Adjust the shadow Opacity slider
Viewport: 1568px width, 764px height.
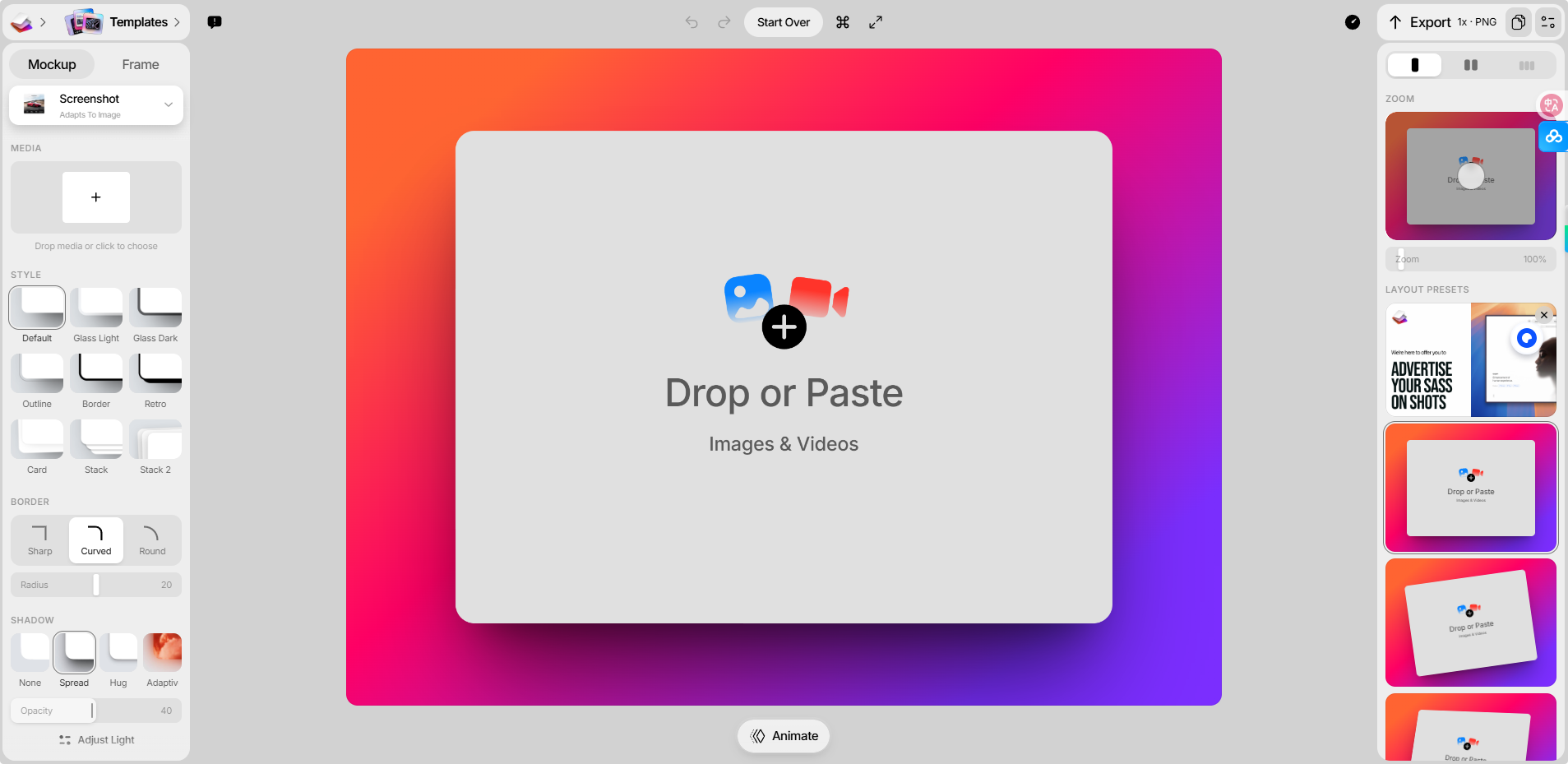coord(96,711)
